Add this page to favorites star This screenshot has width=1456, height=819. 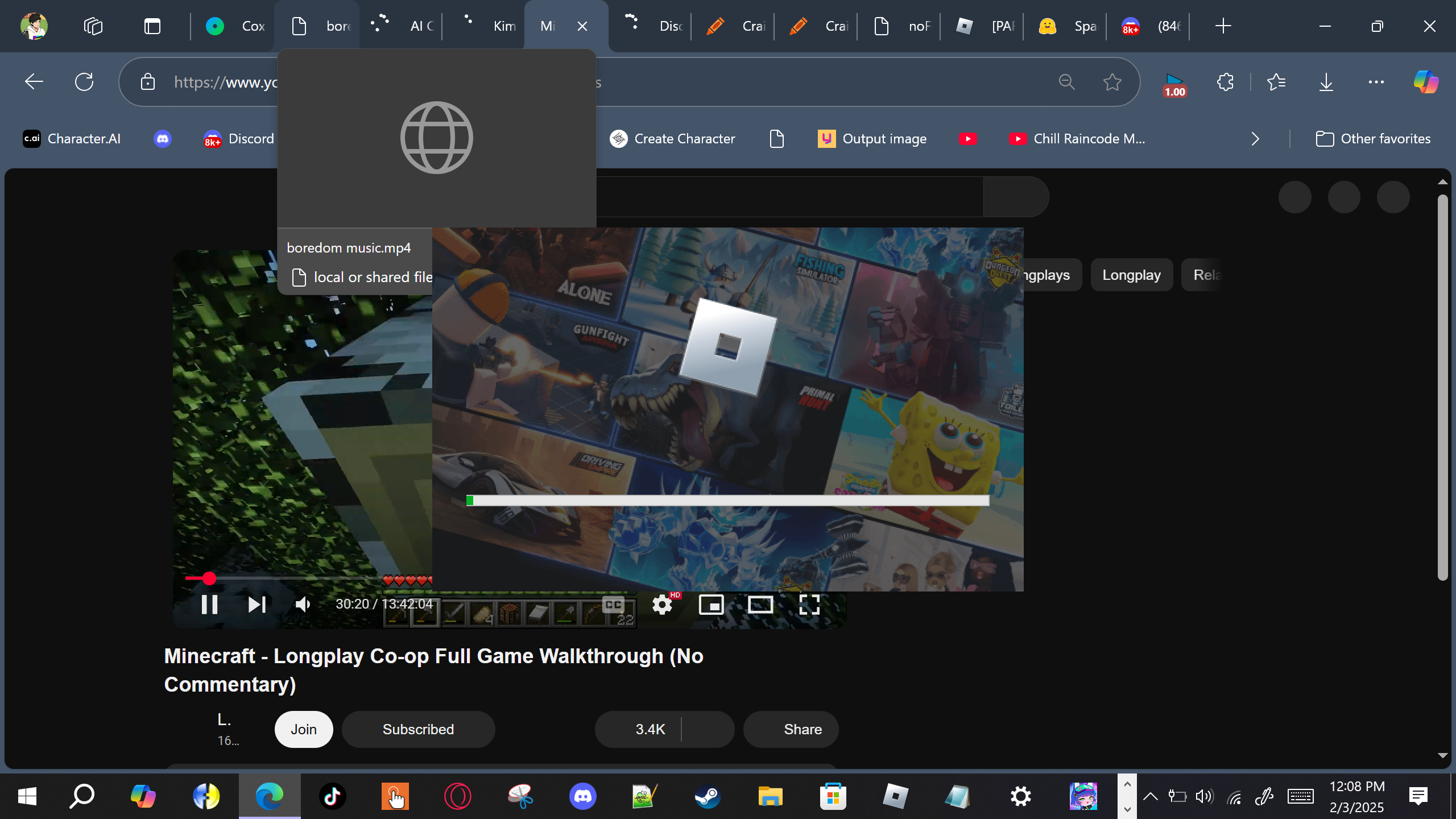tap(1112, 82)
